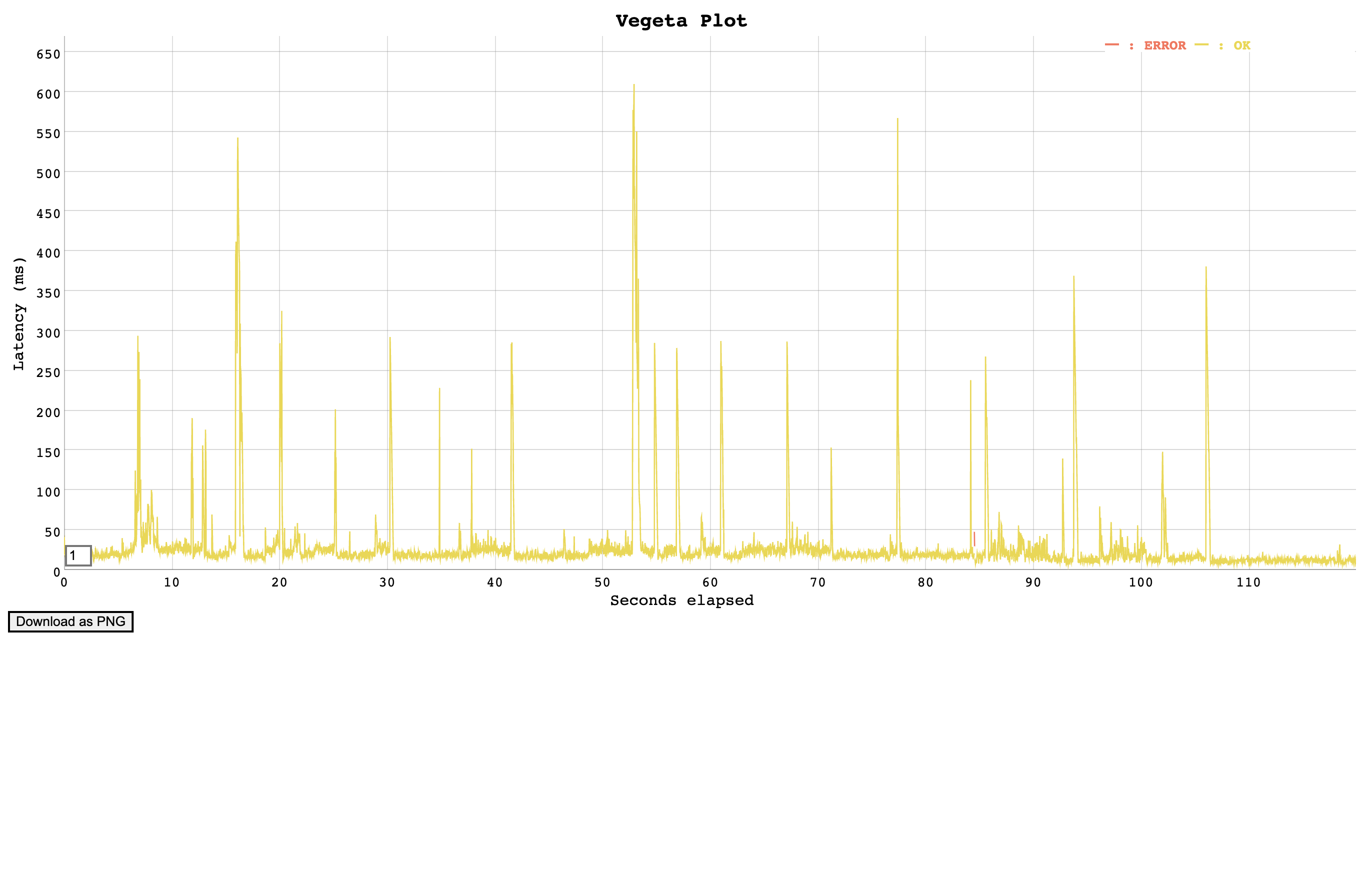Click the y-axis tick label 300

tap(48, 333)
